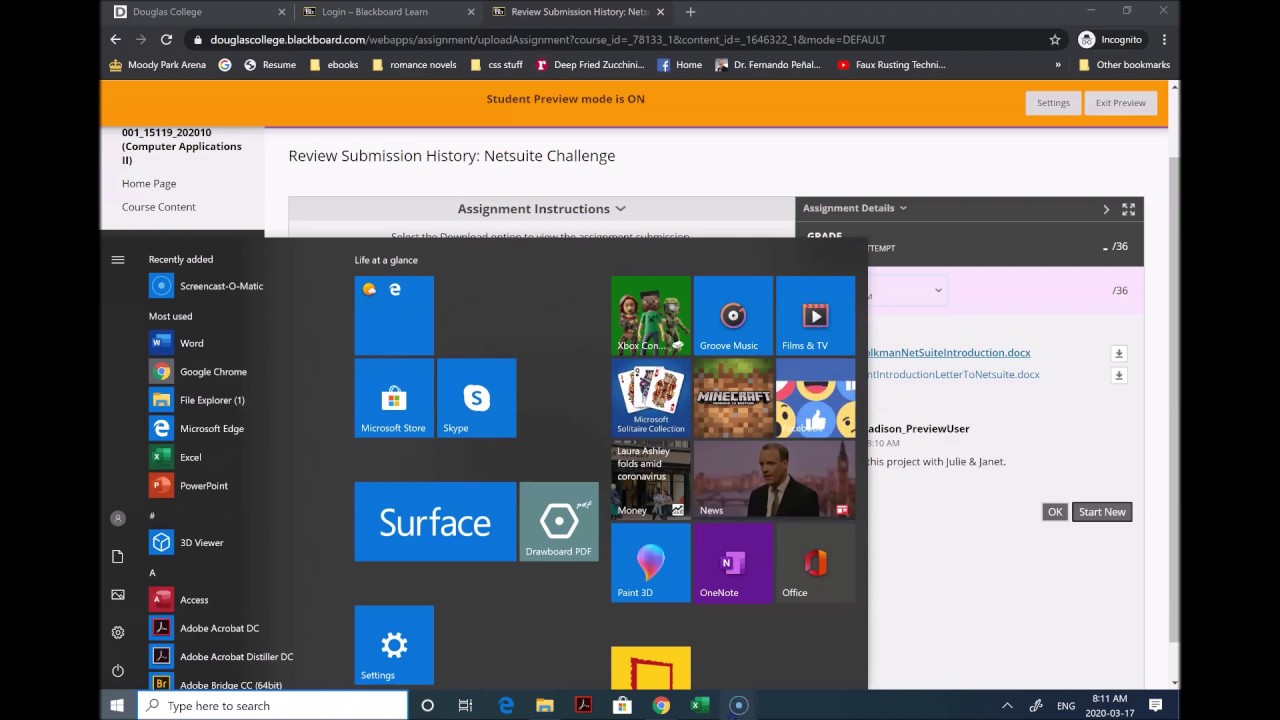This screenshot has height=720, width=1280.
Task: Open user account icon in Start rail
Action: [x=118, y=518]
